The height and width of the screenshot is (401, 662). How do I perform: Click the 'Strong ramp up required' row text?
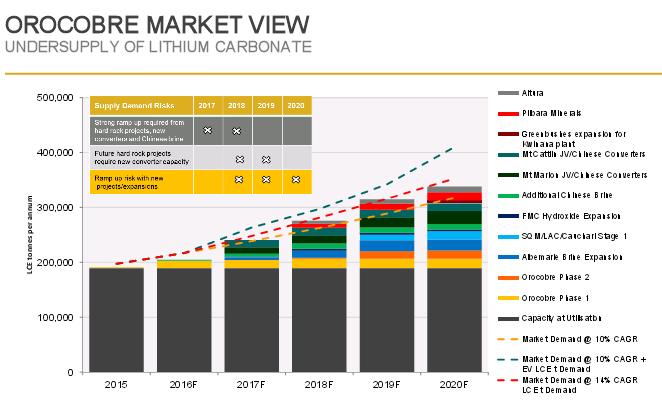pos(139,130)
